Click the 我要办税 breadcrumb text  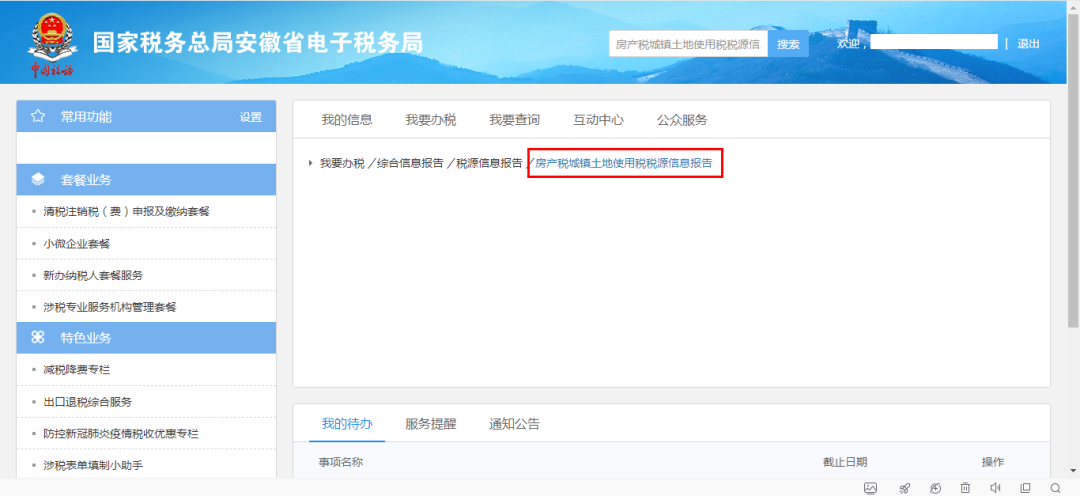(x=342, y=163)
